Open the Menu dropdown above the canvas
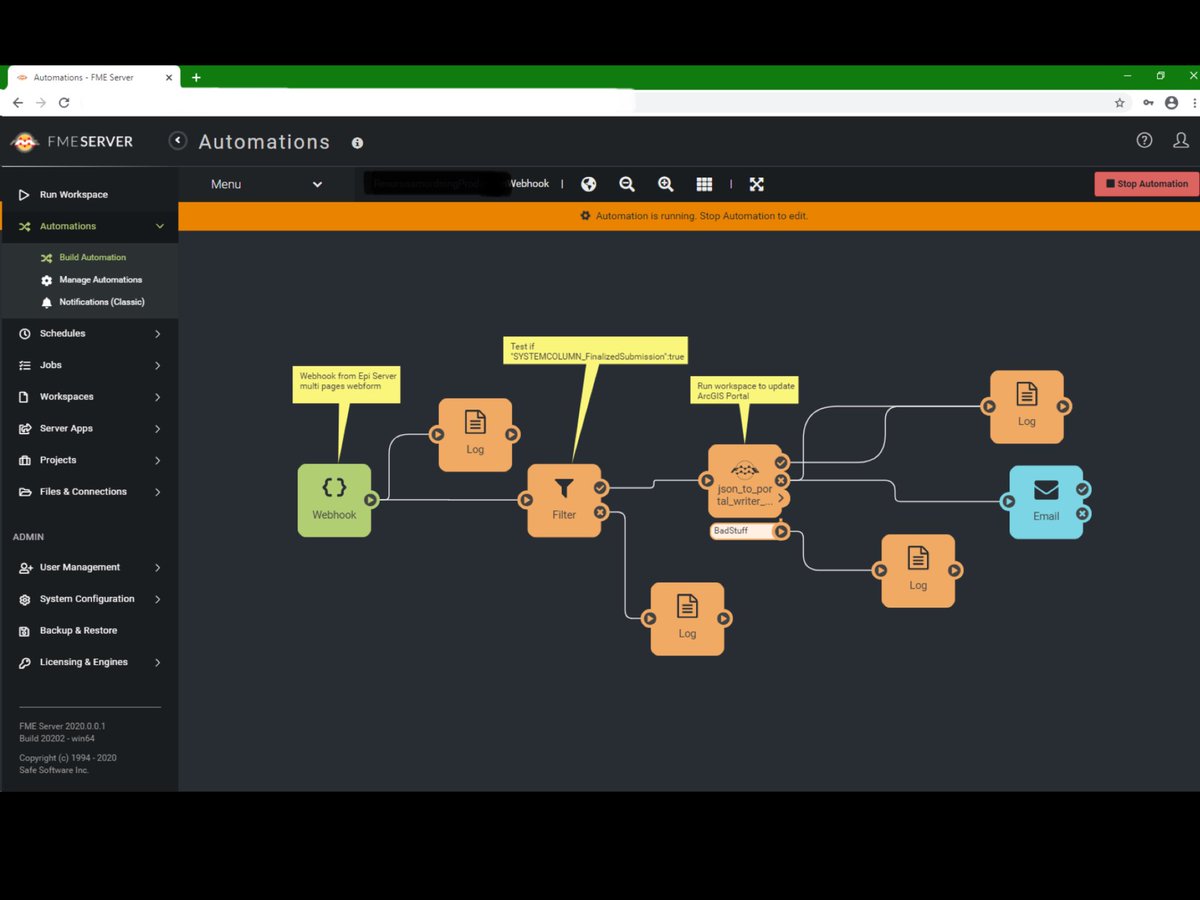 point(265,184)
